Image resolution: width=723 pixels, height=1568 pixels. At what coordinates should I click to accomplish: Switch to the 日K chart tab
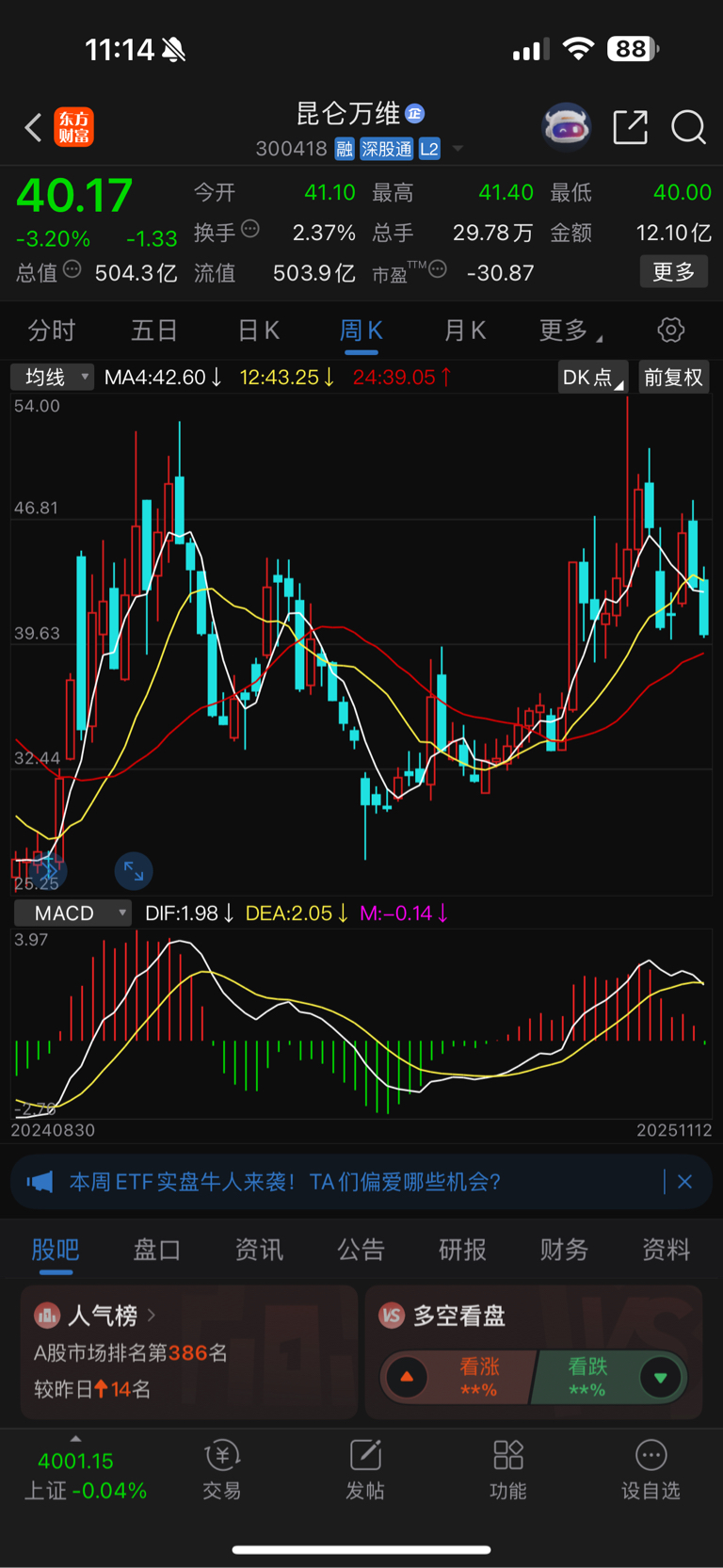tap(258, 331)
